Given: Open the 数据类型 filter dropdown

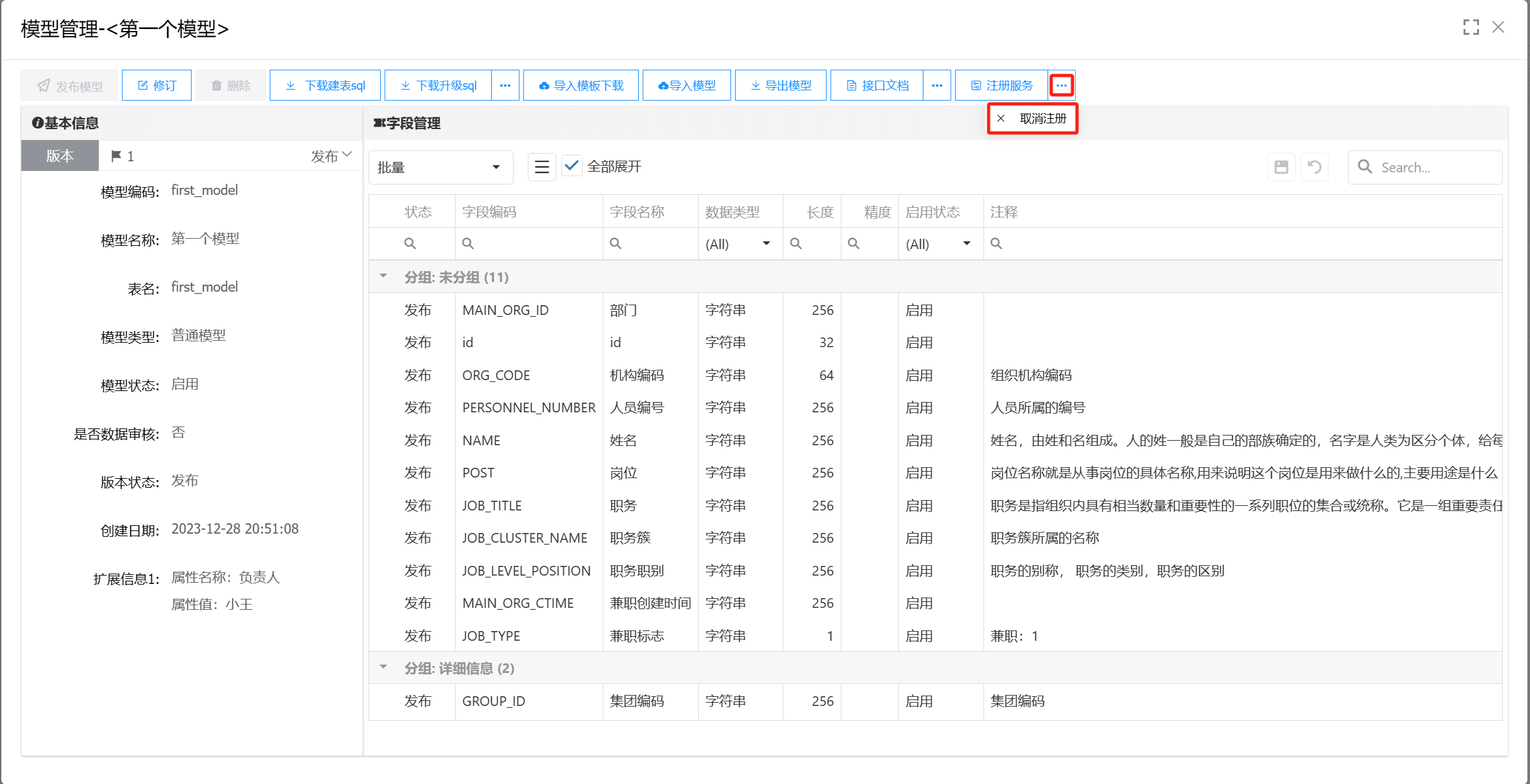Looking at the screenshot, I should tap(740, 244).
